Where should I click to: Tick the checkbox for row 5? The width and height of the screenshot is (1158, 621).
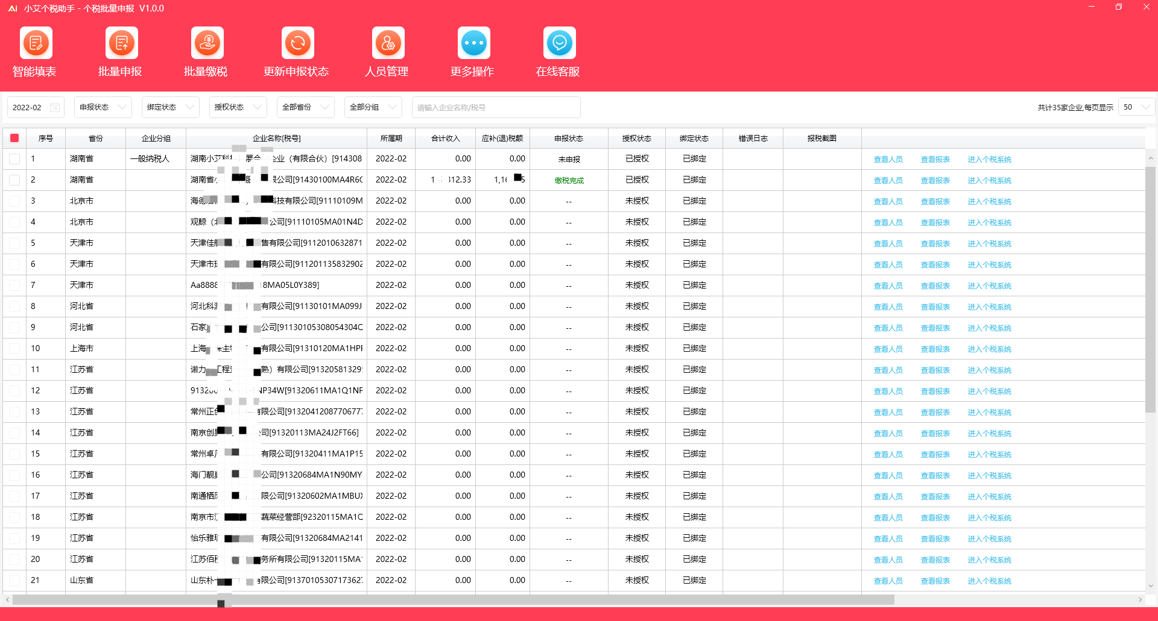point(14,243)
